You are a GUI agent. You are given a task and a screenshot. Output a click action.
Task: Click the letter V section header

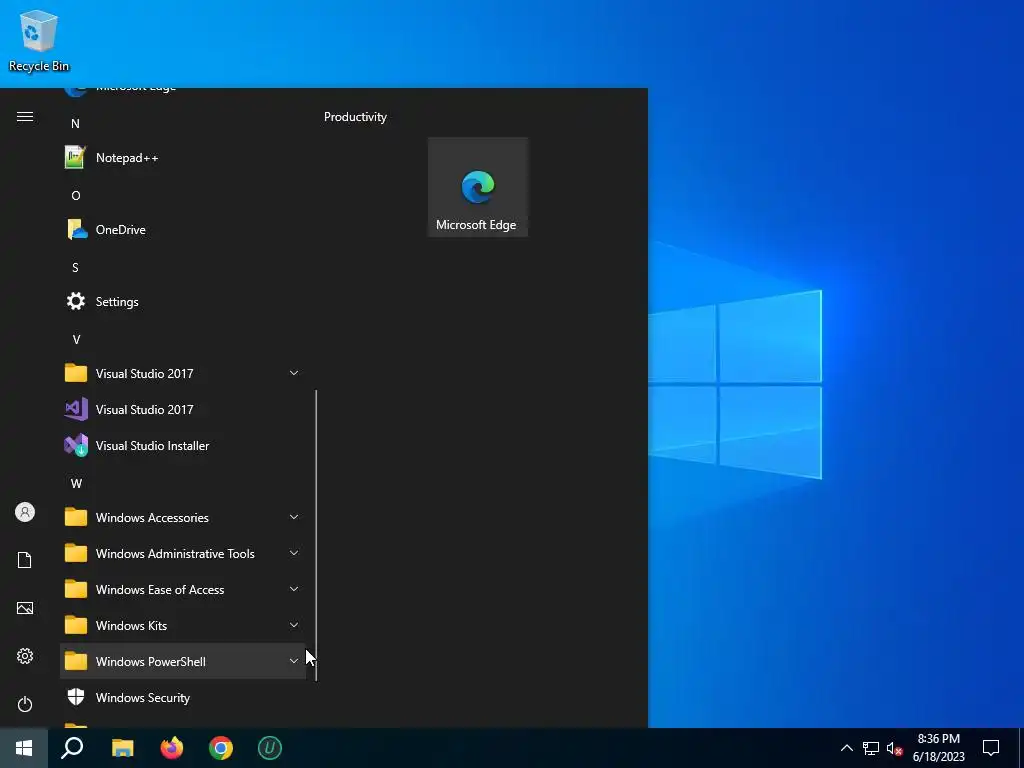pos(76,339)
